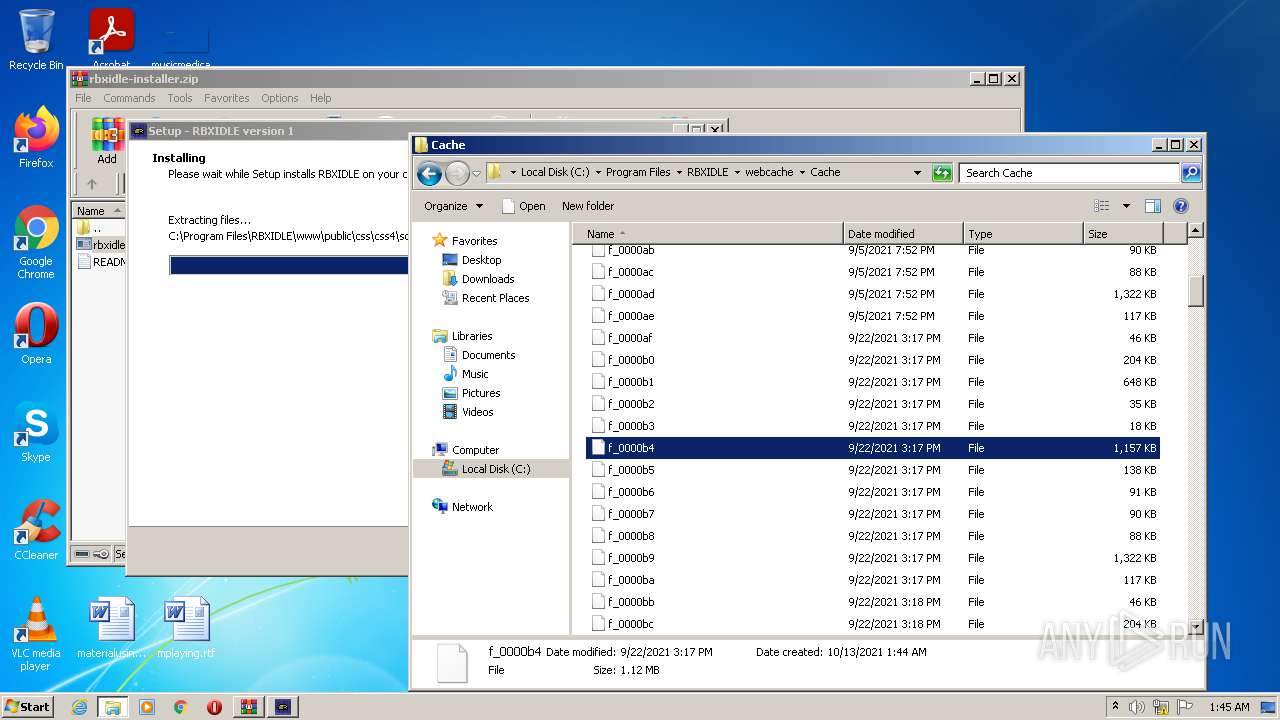Click RBXIDLE in the address breadcrumb
Image resolution: width=1280 pixels, height=720 pixels.
coord(707,172)
